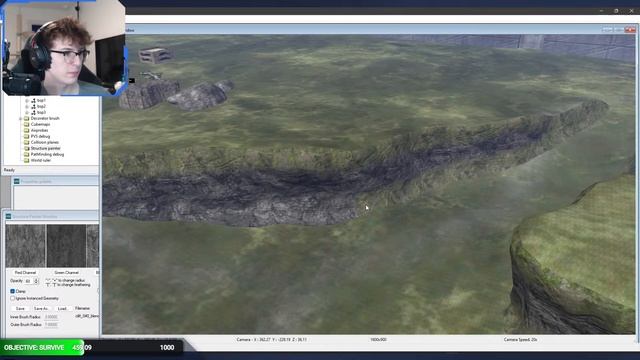Select the Structure painter tree item
This screenshot has width=640, height=360.
coord(45,149)
